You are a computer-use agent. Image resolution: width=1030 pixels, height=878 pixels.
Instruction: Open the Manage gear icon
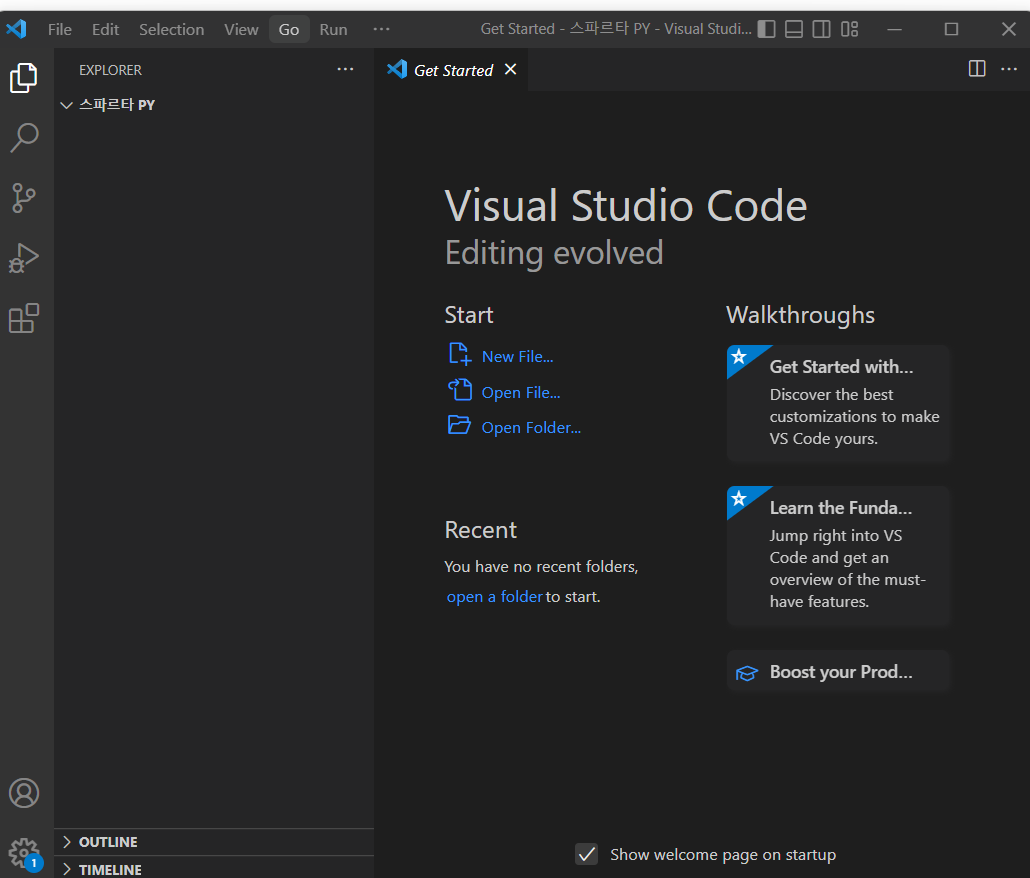coord(24,853)
